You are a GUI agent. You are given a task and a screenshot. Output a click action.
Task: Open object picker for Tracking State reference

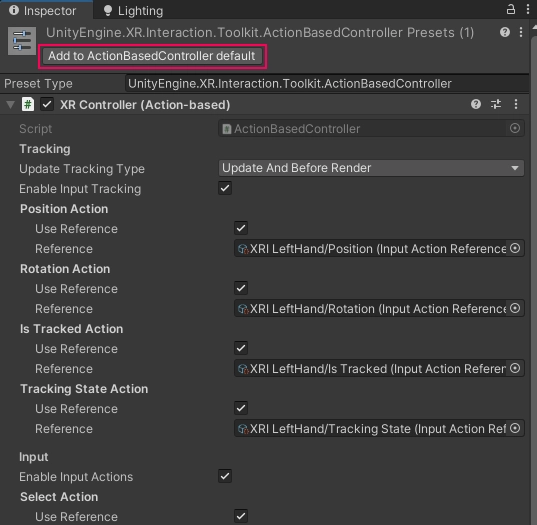[x=515, y=428]
